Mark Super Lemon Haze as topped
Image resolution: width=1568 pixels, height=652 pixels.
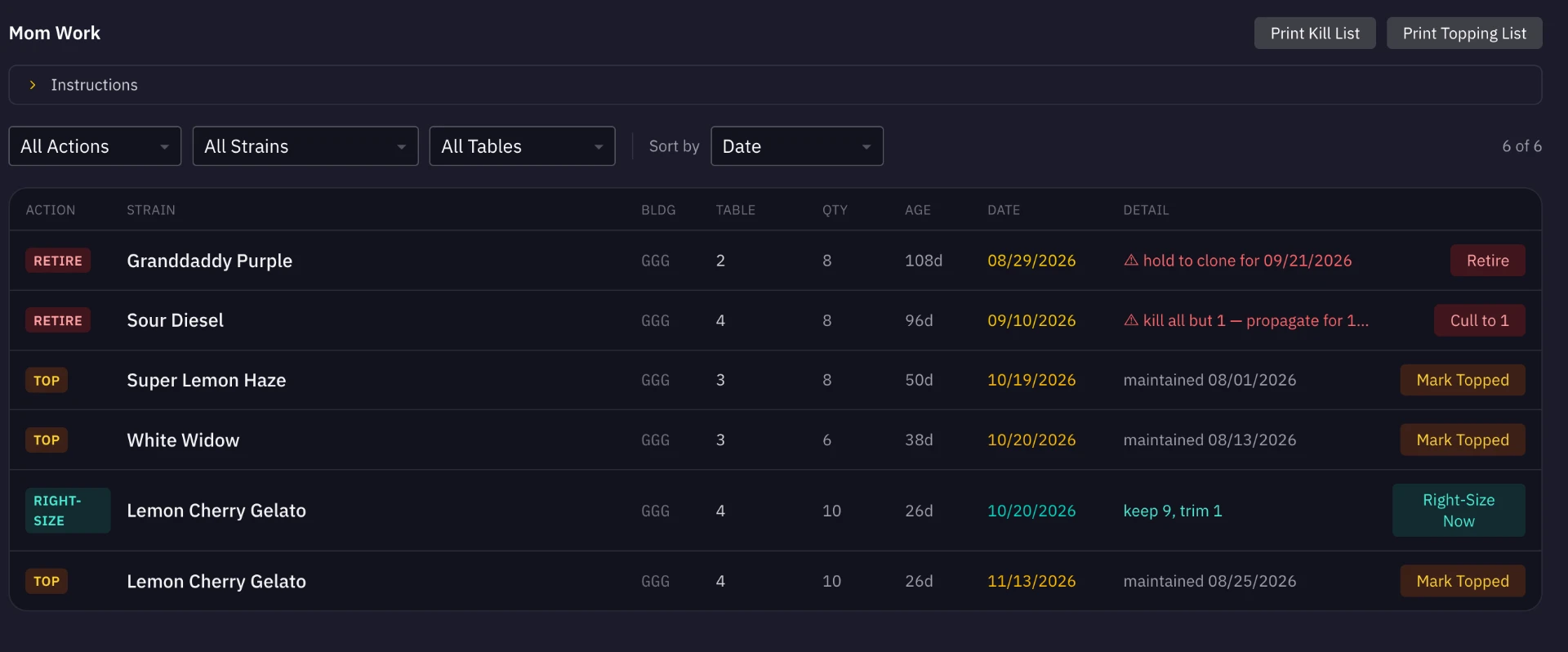tap(1463, 380)
